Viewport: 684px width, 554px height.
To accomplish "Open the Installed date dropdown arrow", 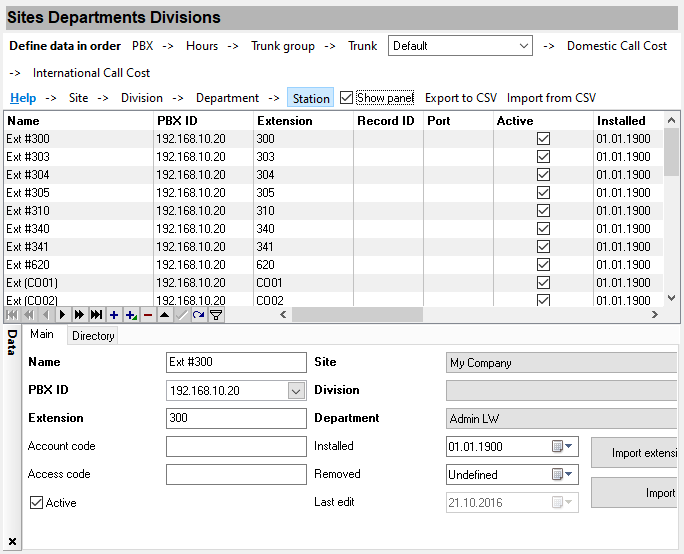I will 569,446.
